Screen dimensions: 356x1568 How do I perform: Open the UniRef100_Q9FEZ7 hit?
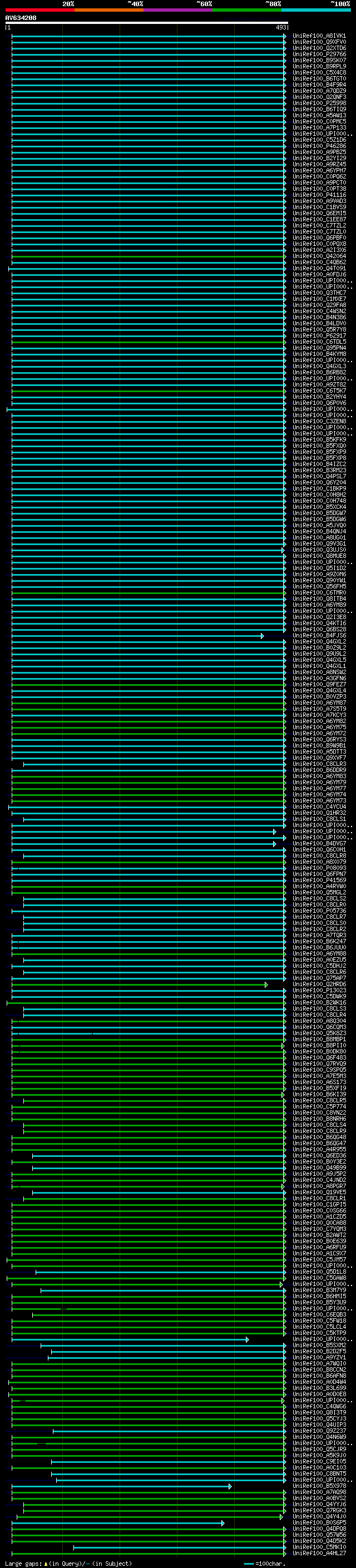click(x=319, y=684)
